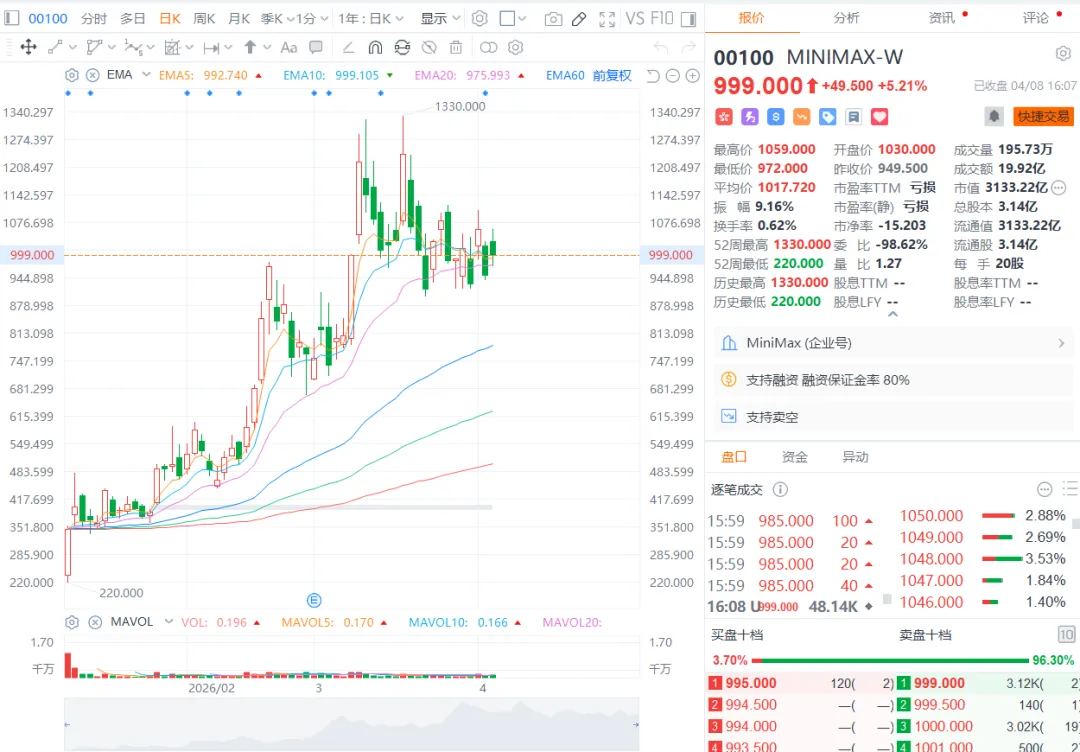Viewport: 1080px width, 752px height.
Task: Take a chart screenshot with camera icon
Action: click(553, 19)
